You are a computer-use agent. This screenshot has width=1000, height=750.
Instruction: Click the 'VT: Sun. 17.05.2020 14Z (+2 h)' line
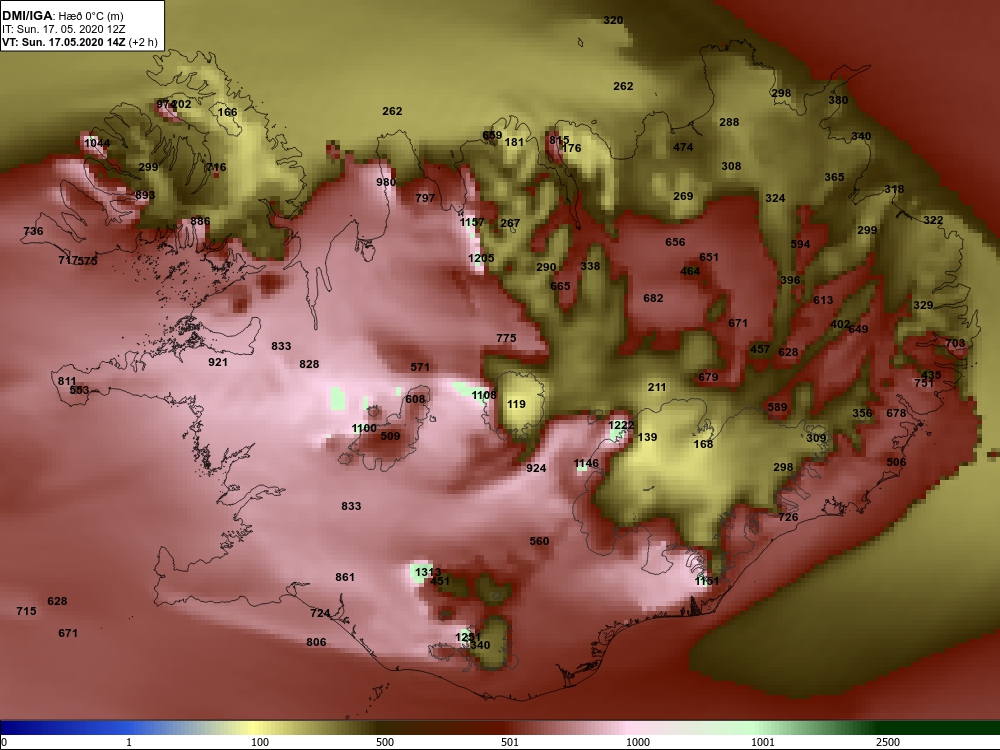pos(79,42)
